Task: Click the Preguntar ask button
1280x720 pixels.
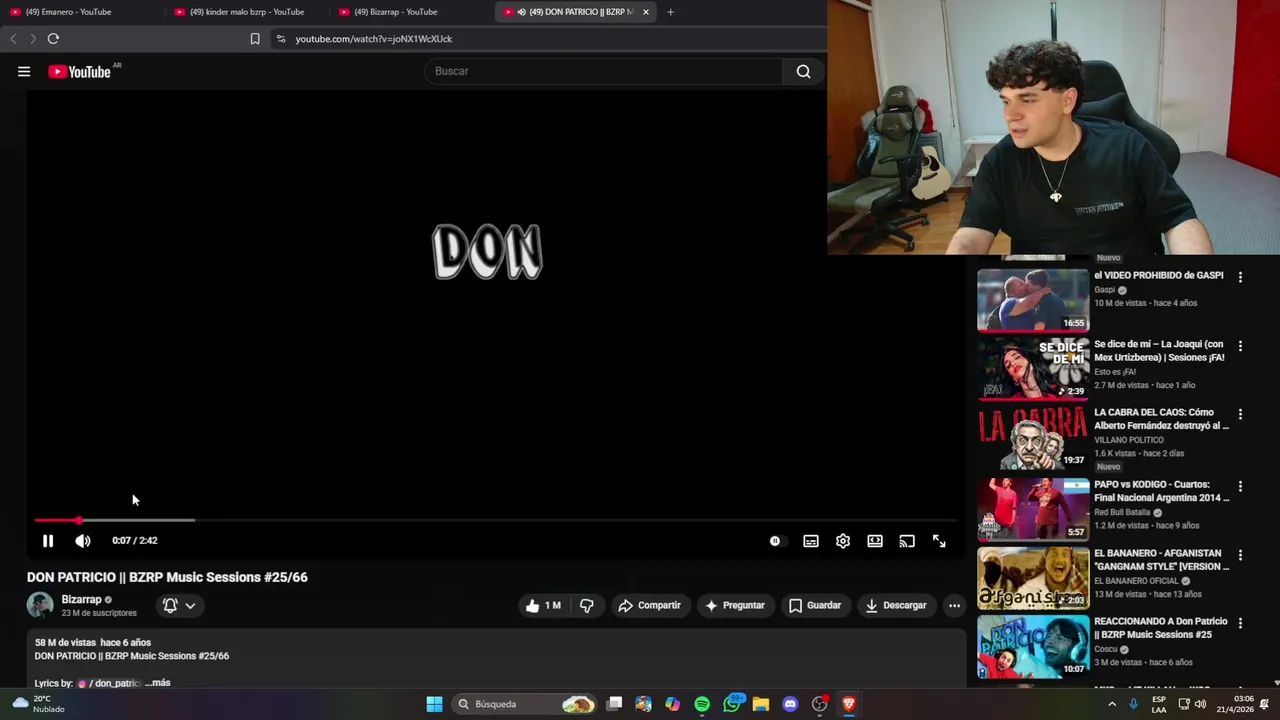Action: pyautogui.click(x=735, y=605)
